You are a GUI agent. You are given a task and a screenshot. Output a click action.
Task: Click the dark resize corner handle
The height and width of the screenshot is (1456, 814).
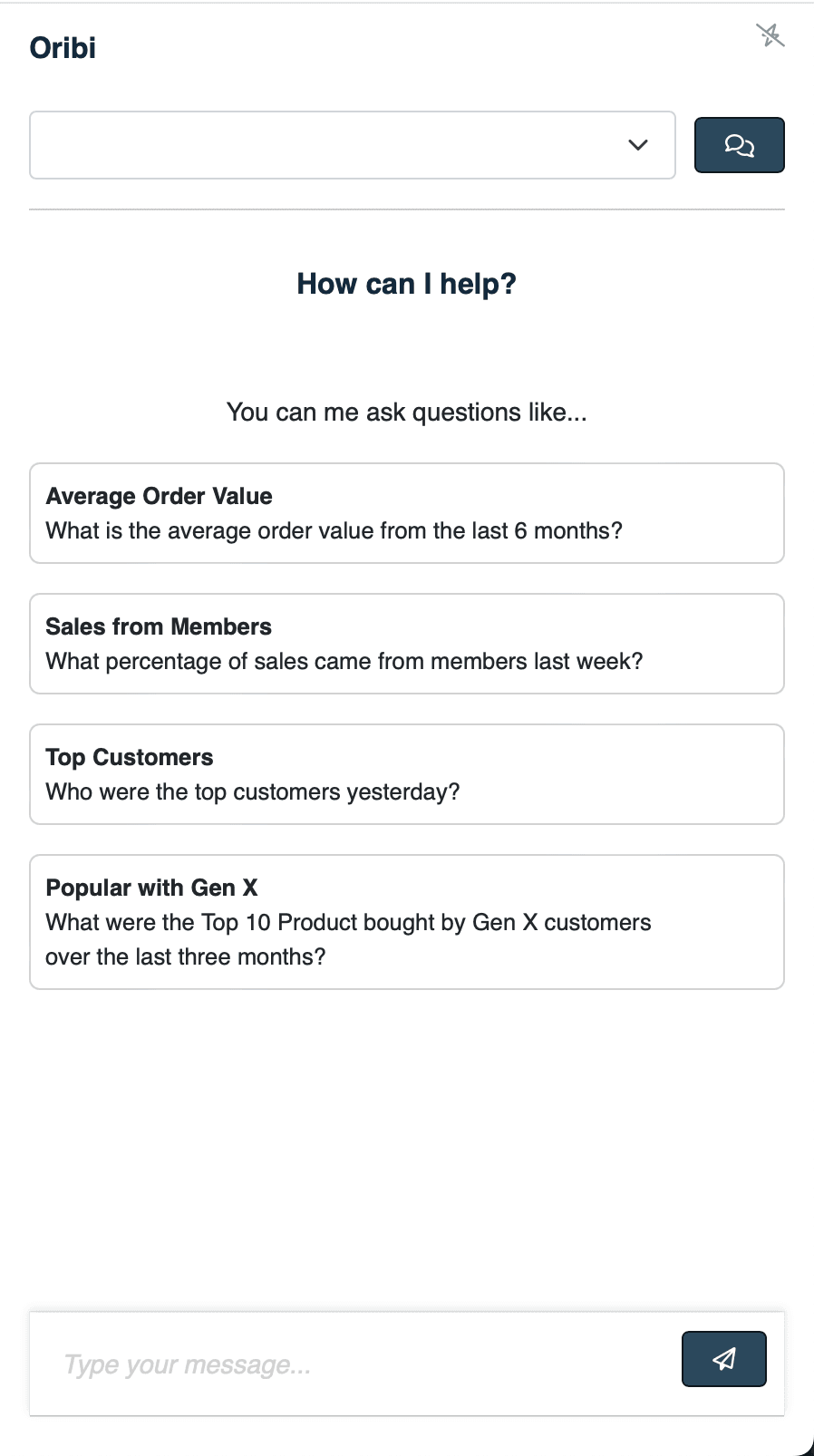(x=804, y=1446)
